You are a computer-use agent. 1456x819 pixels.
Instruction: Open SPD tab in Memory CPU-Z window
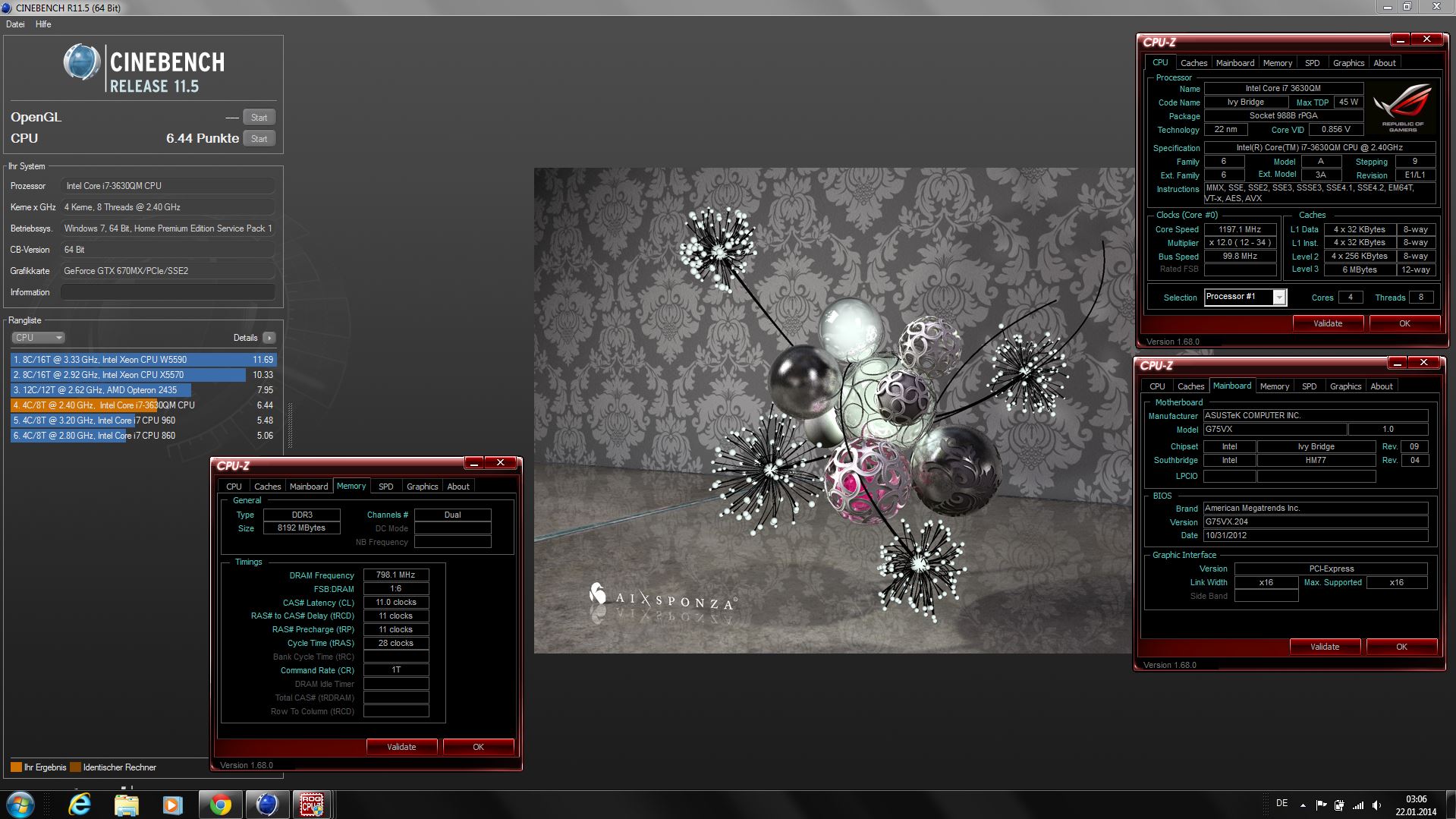click(386, 487)
